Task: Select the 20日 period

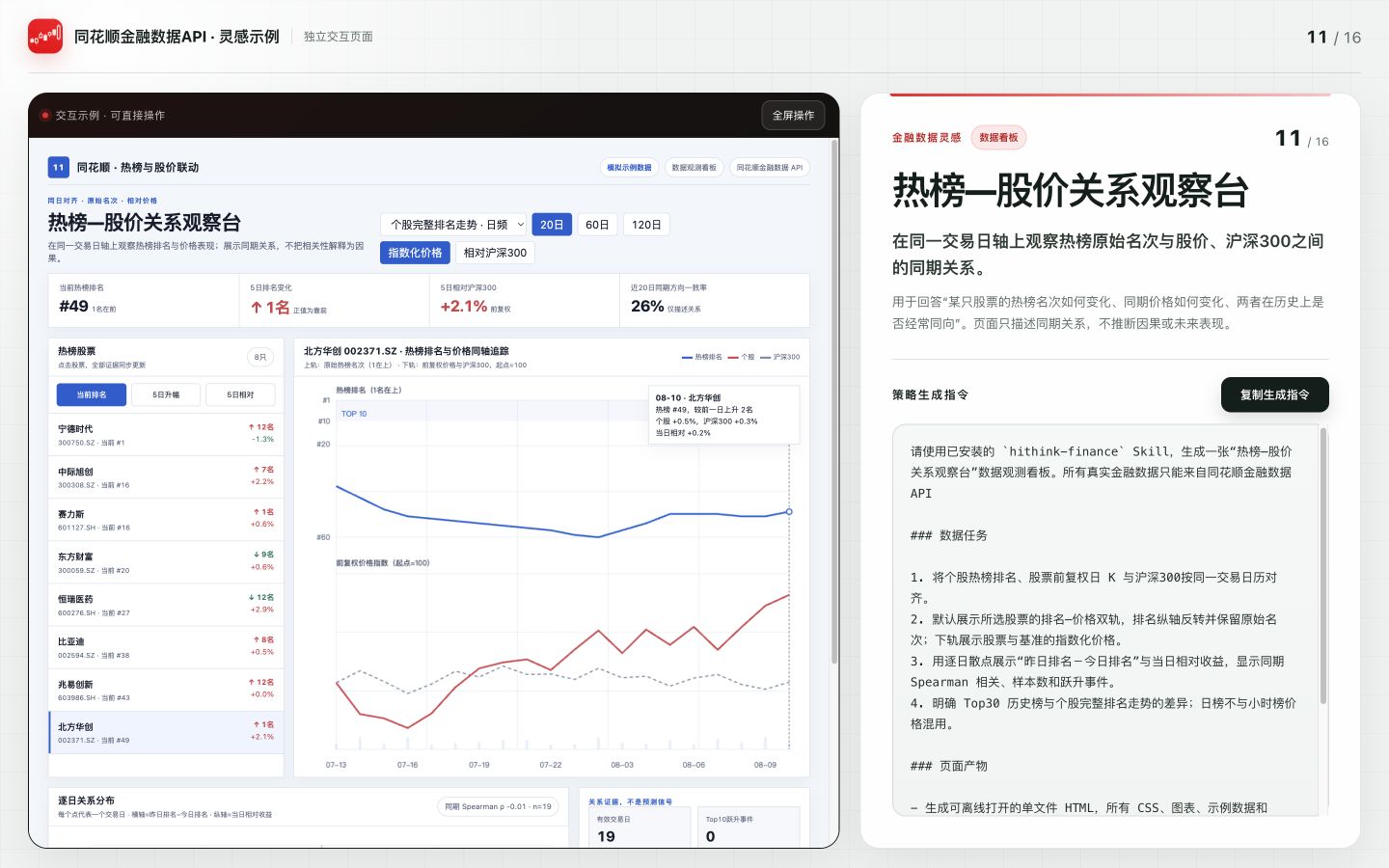Action: coord(552,225)
